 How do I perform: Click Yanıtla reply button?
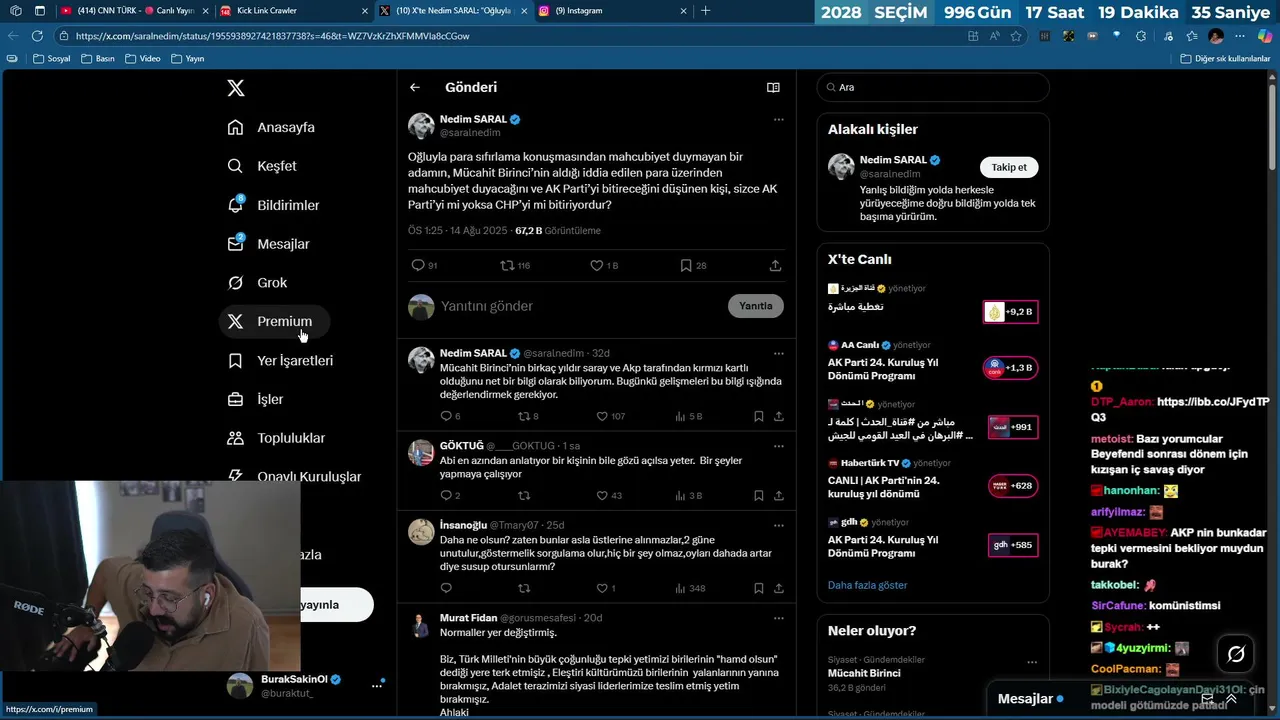[x=755, y=306]
